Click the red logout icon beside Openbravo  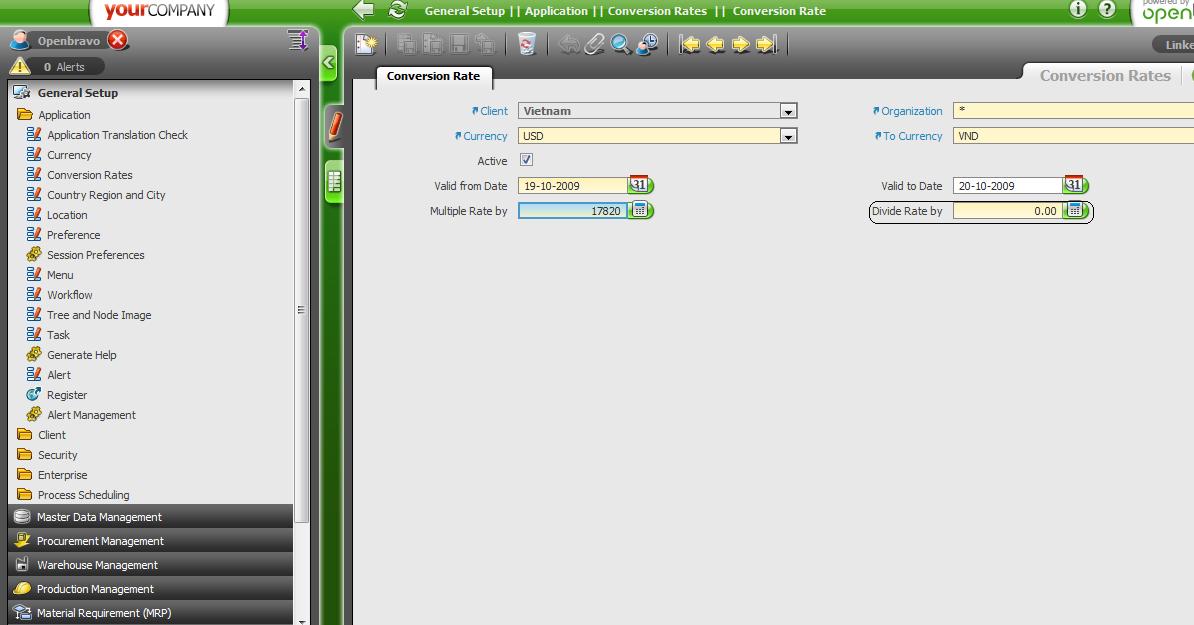[118, 41]
